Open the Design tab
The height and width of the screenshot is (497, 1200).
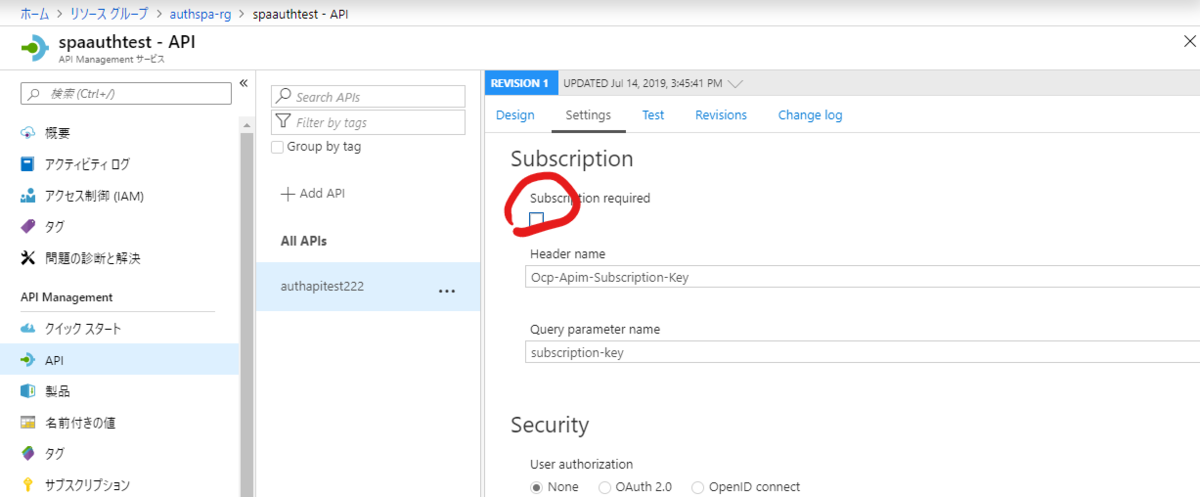[x=515, y=115]
